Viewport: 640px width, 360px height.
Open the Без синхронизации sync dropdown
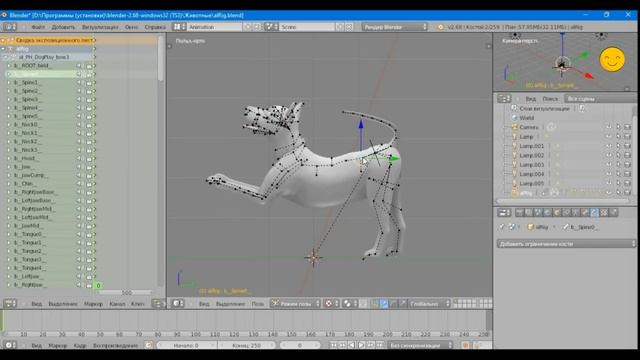[420, 345]
